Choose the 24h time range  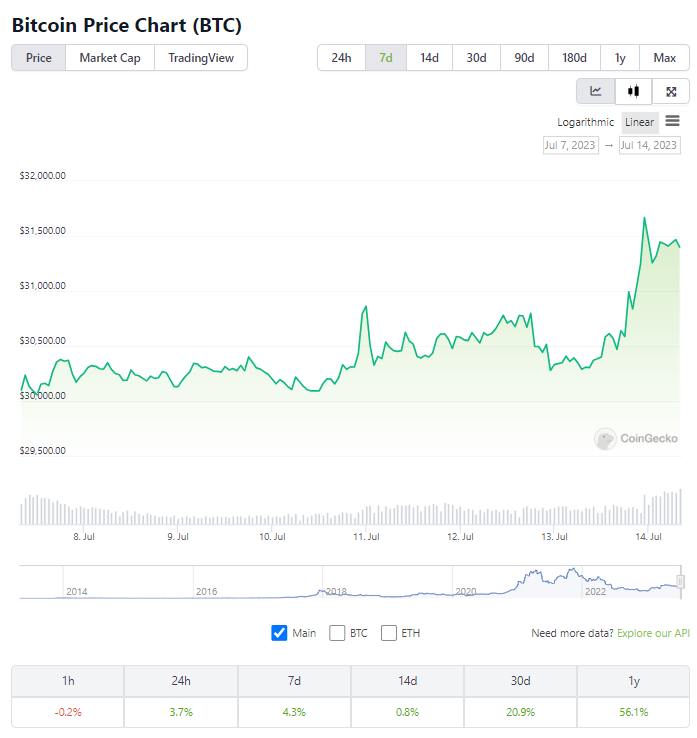pyautogui.click(x=341, y=58)
